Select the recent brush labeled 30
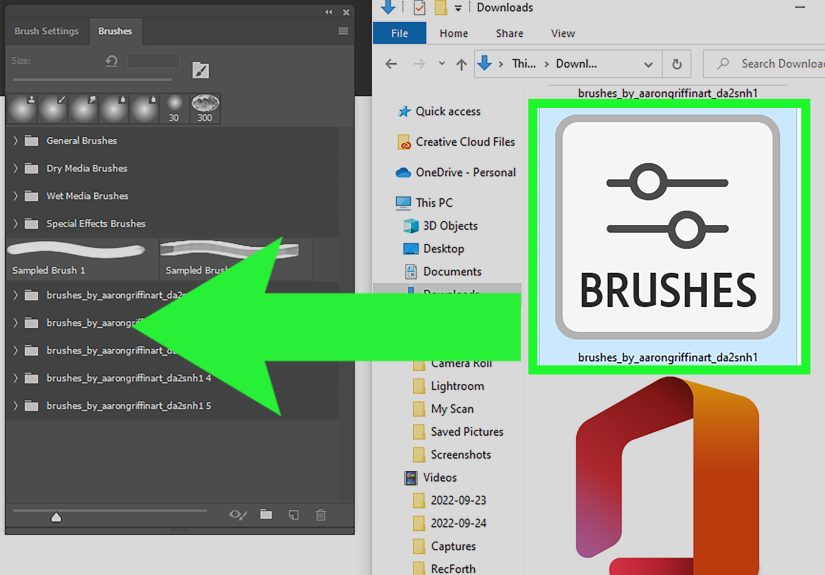 pyautogui.click(x=174, y=109)
